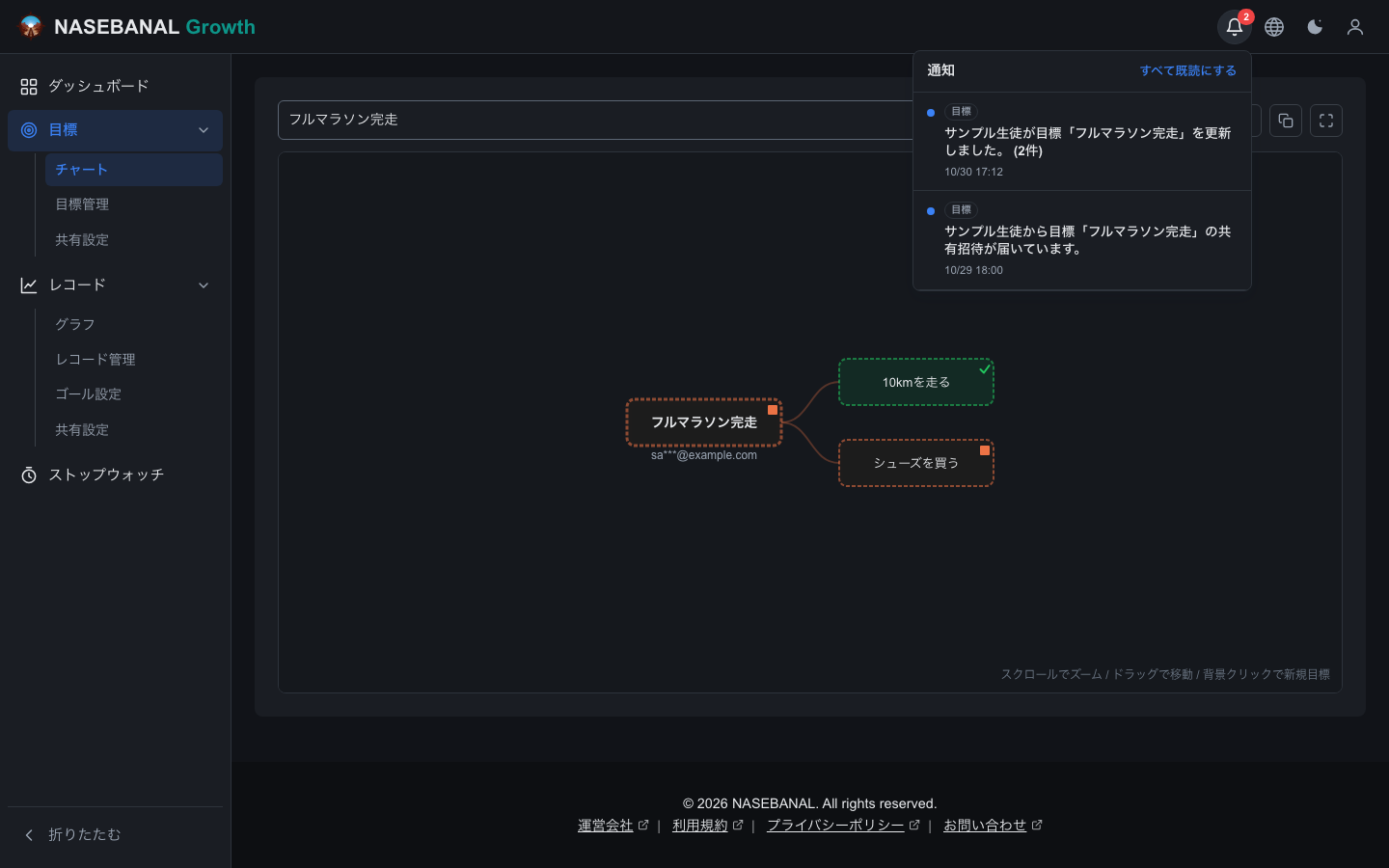Click すべて既読にする link
Screen dimensions: 1389x868
pos(1188,70)
